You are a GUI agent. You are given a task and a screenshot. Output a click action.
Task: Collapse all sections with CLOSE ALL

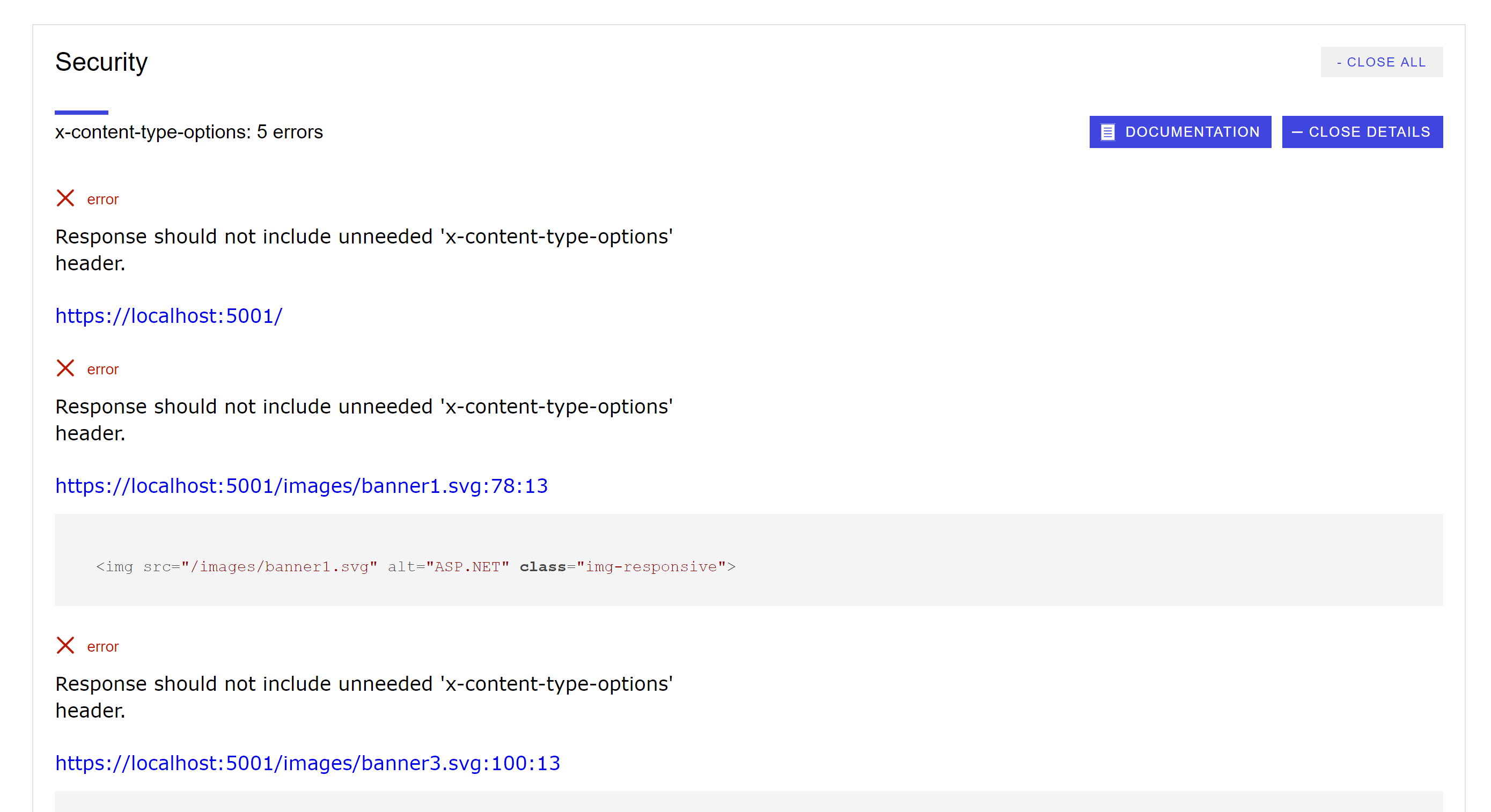coord(1382,62)
